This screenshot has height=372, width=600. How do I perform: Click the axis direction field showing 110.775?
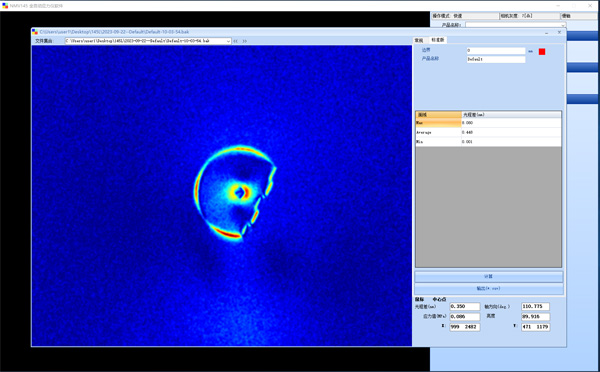535,307
